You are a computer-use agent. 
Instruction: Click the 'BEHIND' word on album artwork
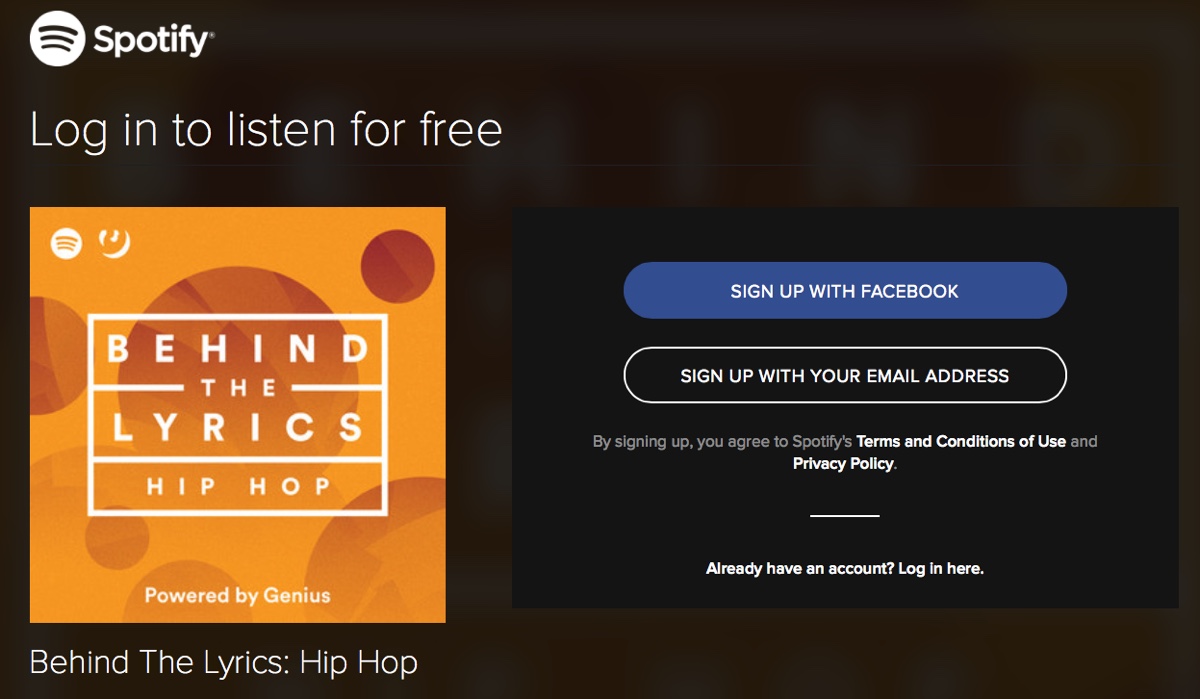(238, 349)
